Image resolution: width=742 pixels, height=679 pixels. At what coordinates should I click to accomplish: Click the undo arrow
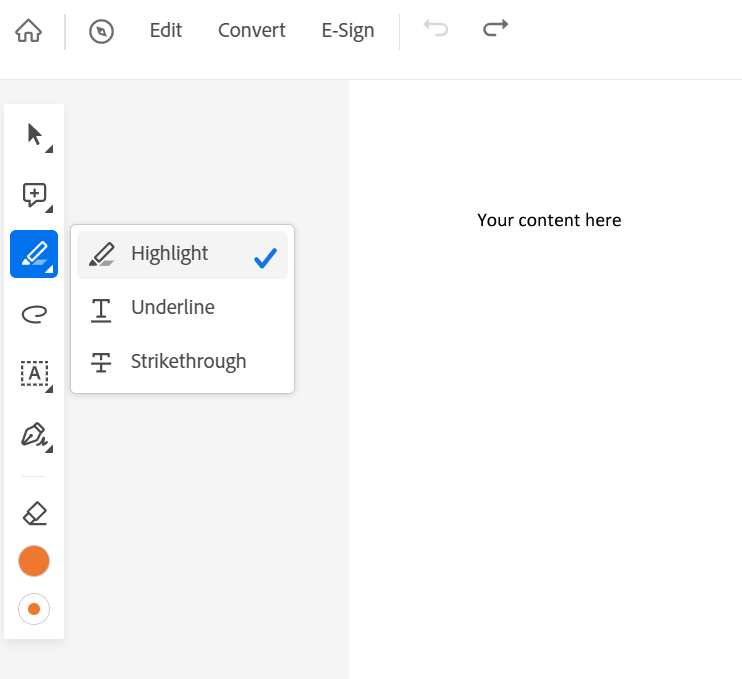point(436,29)
